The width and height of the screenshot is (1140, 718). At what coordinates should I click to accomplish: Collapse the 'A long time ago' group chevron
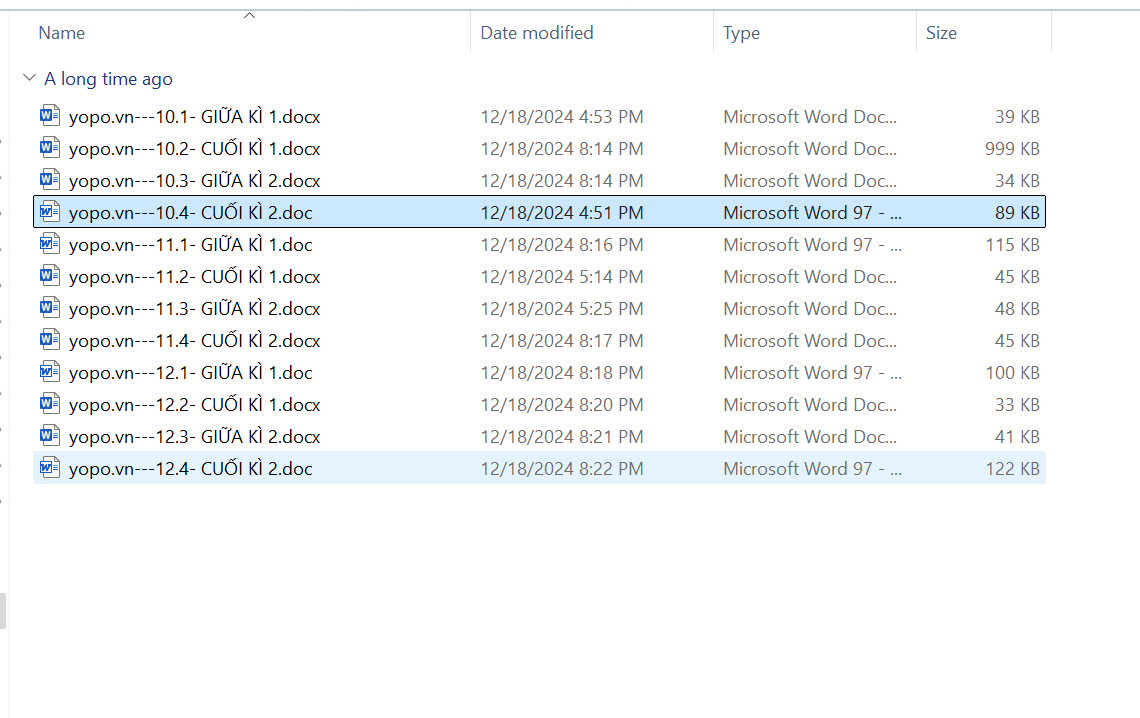[29, 78]
